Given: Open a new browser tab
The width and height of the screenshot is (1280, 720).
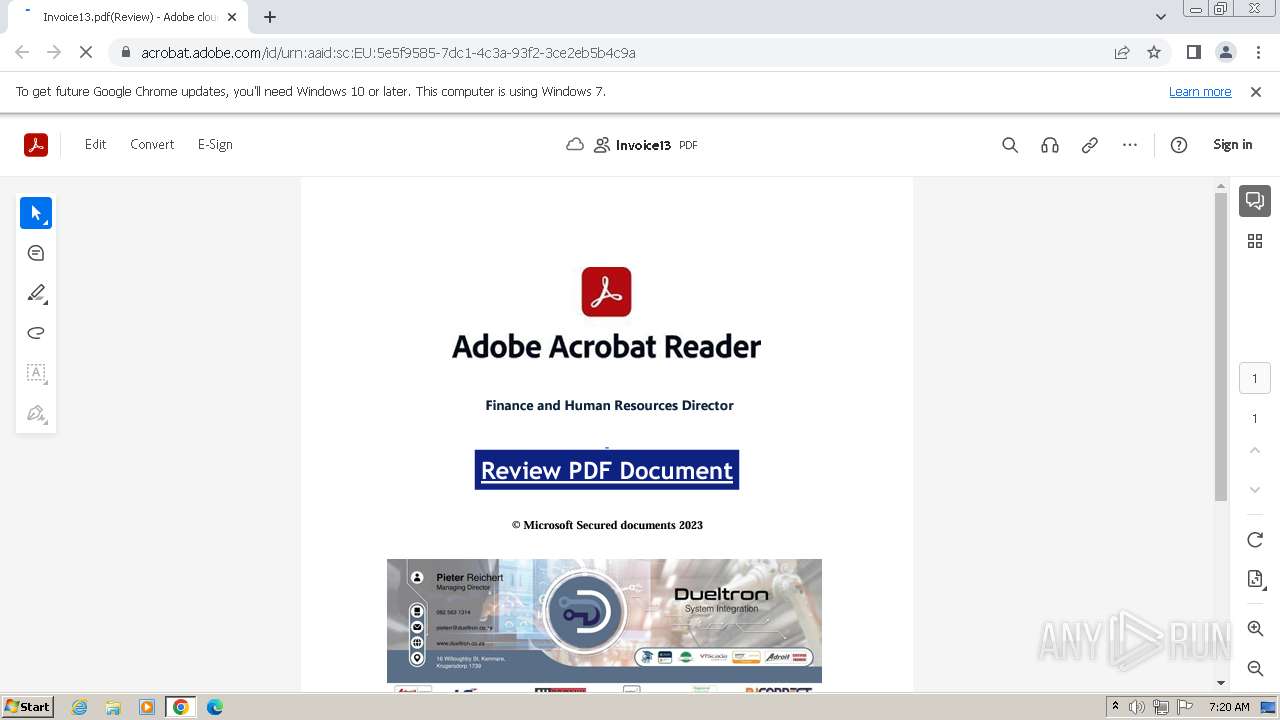Looking at the screenshot, I should (x=270, y=17).
